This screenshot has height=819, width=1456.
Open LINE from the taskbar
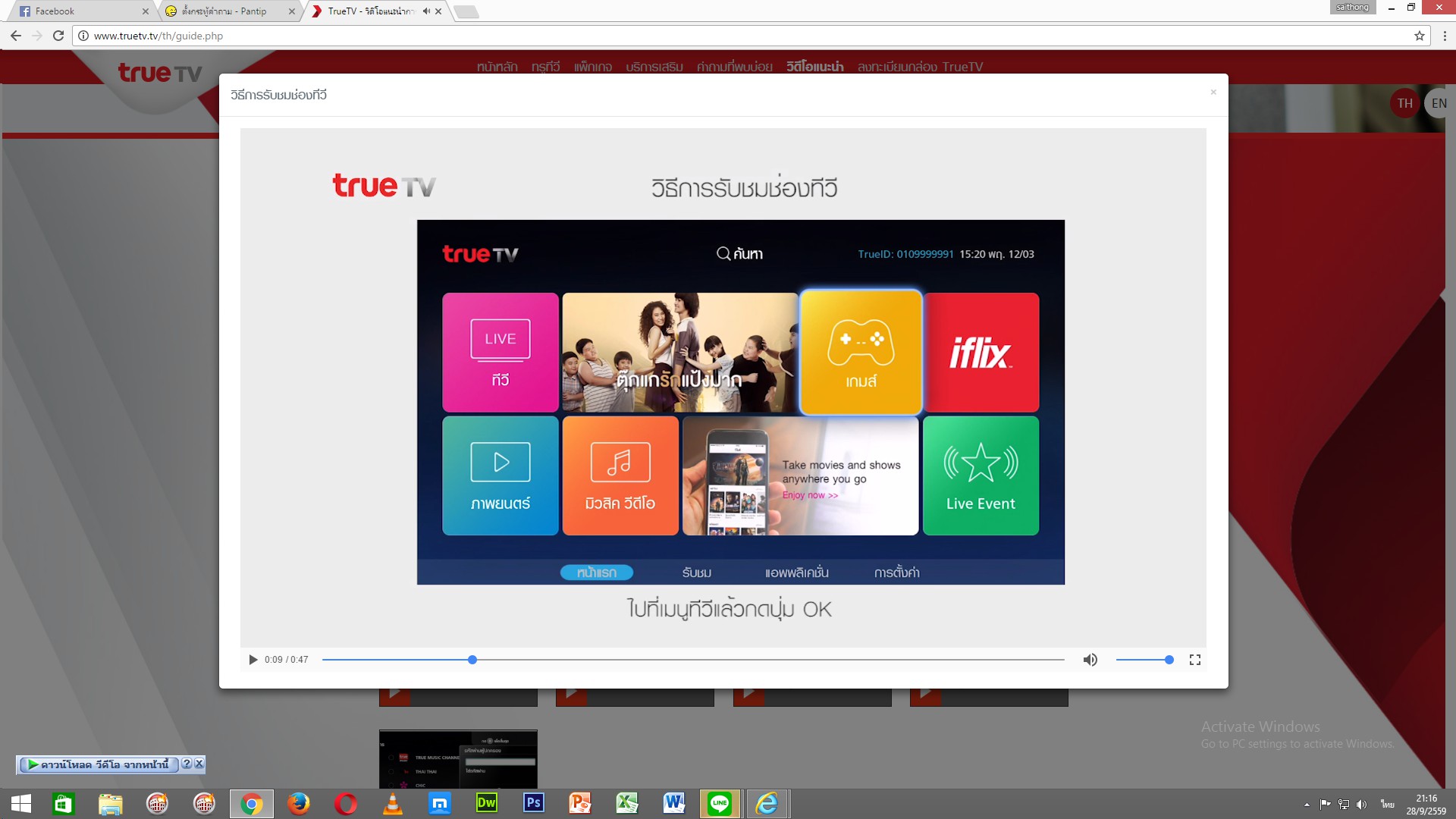(720, 804)
